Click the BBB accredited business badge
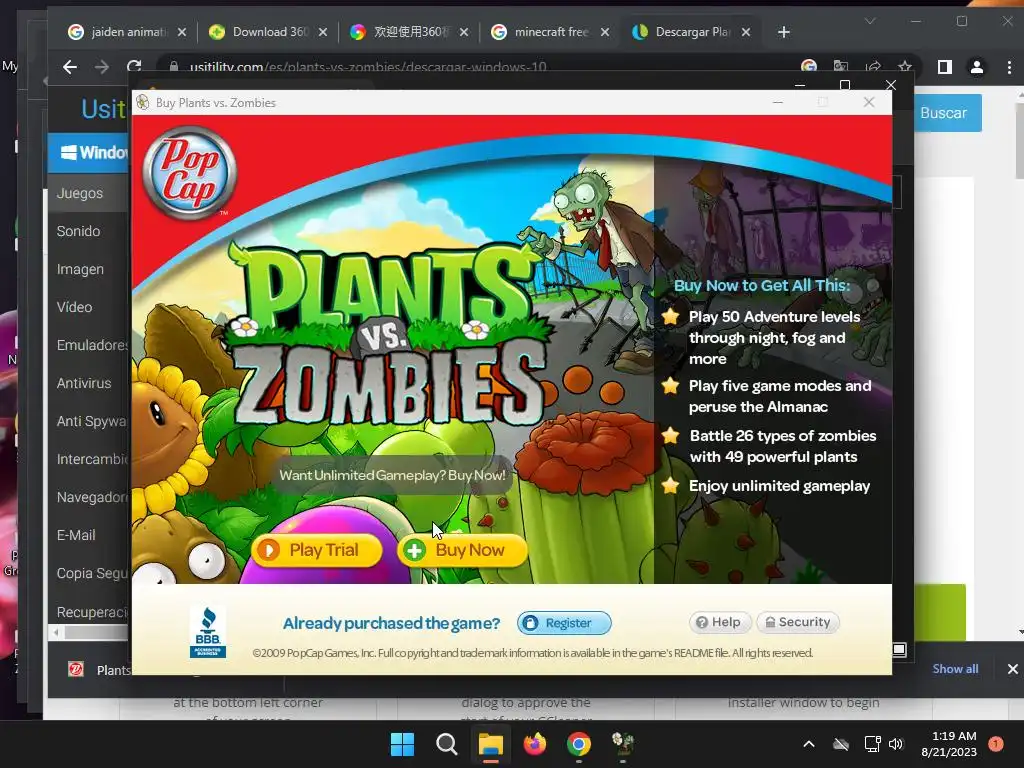The height and width of the screenshot is (768, 1024). pos(208,632)
